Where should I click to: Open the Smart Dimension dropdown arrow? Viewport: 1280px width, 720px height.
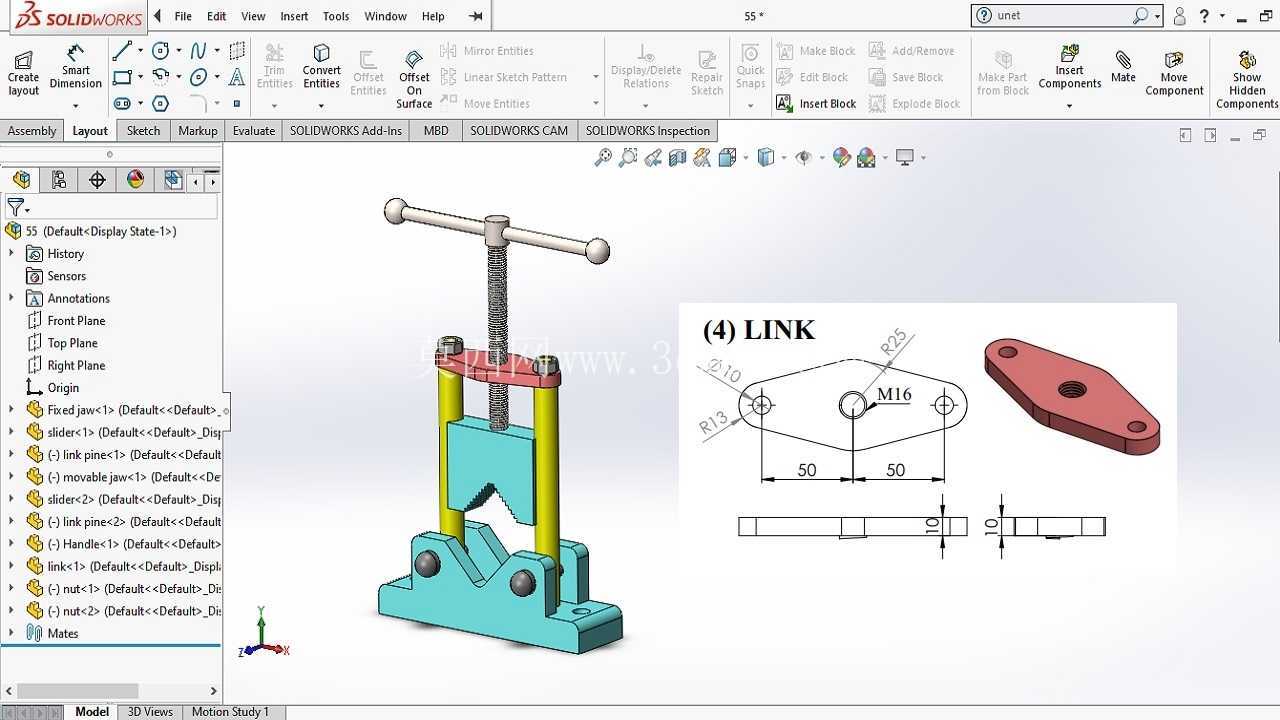[x=76, y=105]
